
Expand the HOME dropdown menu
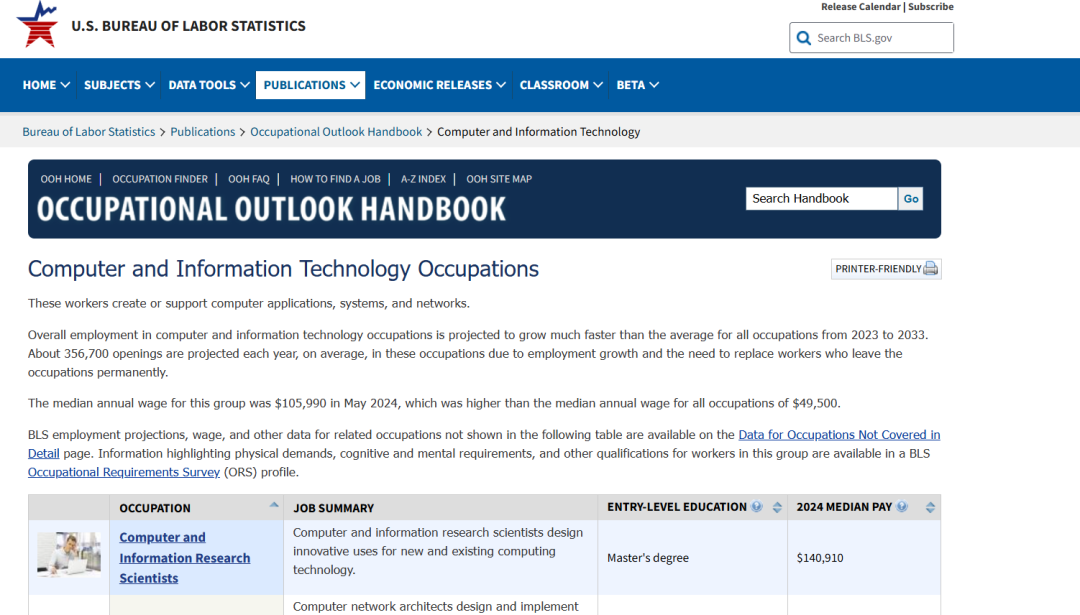pyautogui.click(x=46, y=85)
